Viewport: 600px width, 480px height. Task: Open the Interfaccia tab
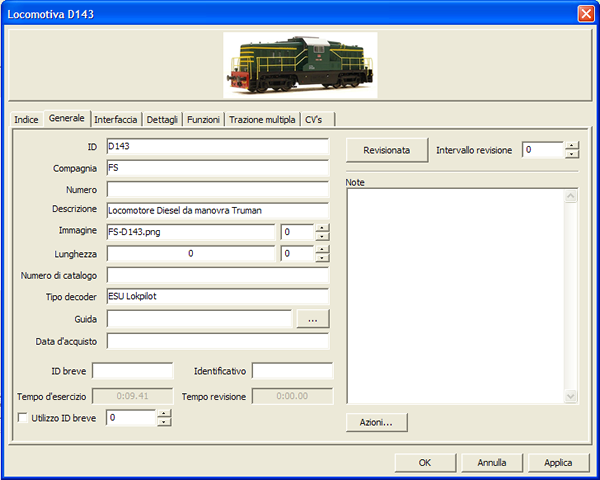(116, 119)
